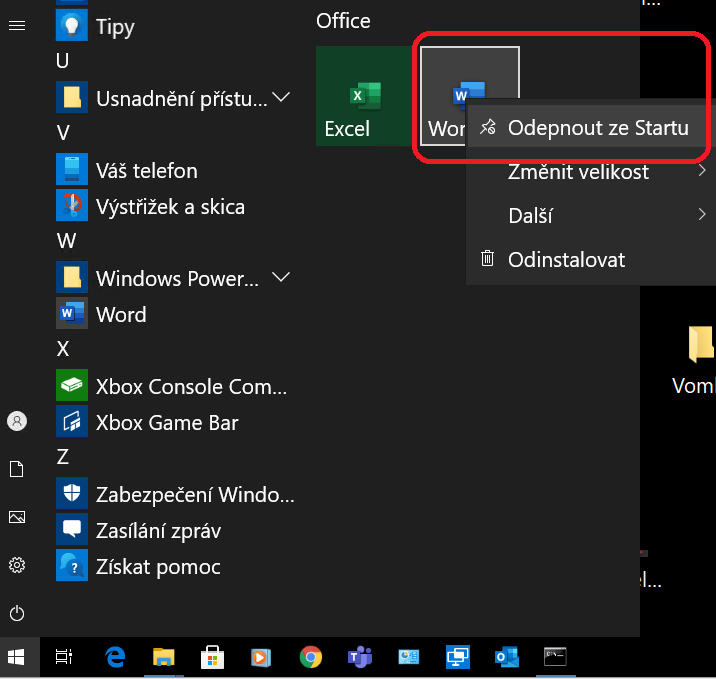Select Změnit velikost menu entry
The height and width of the screenshot is (679, 716).
[589, 171]
